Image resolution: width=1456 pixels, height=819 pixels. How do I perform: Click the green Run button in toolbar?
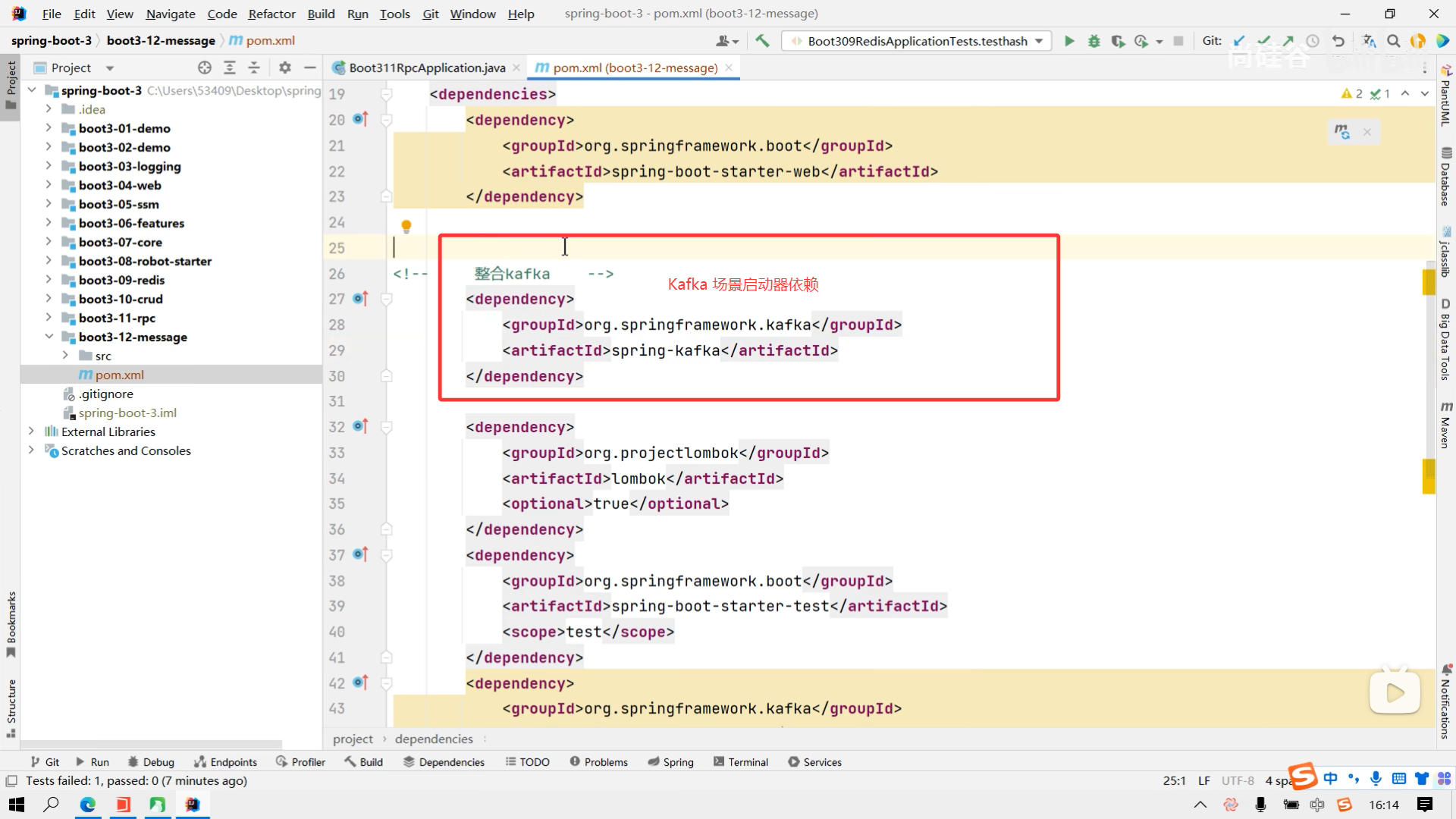click(1069, 41)
